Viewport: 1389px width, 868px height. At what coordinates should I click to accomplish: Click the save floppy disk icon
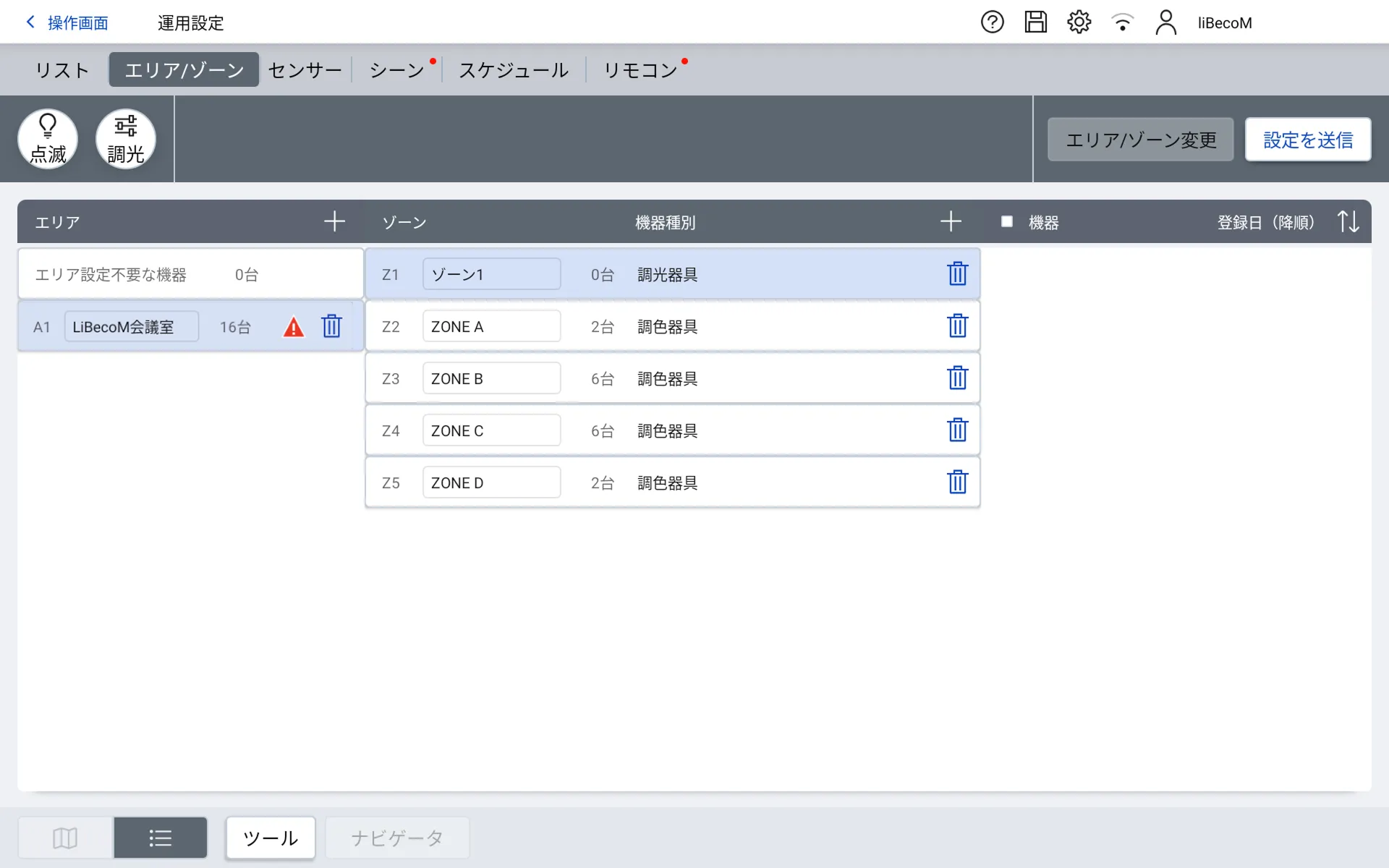click(1035, 22)
